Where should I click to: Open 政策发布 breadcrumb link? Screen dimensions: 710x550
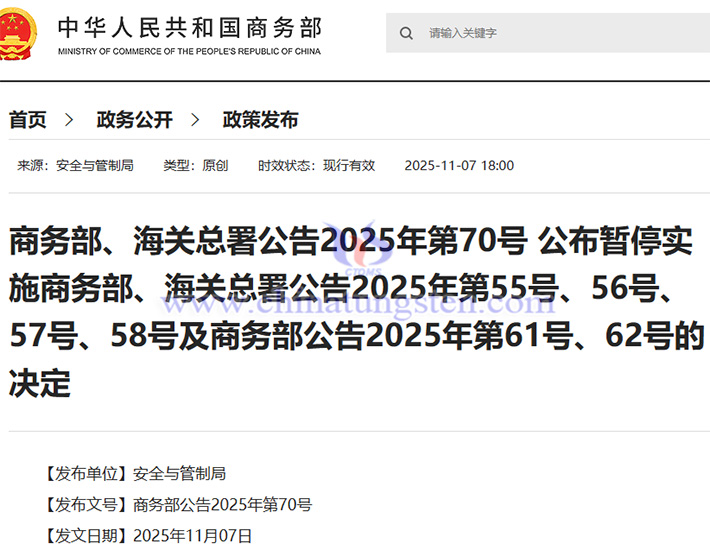point(260,120)
